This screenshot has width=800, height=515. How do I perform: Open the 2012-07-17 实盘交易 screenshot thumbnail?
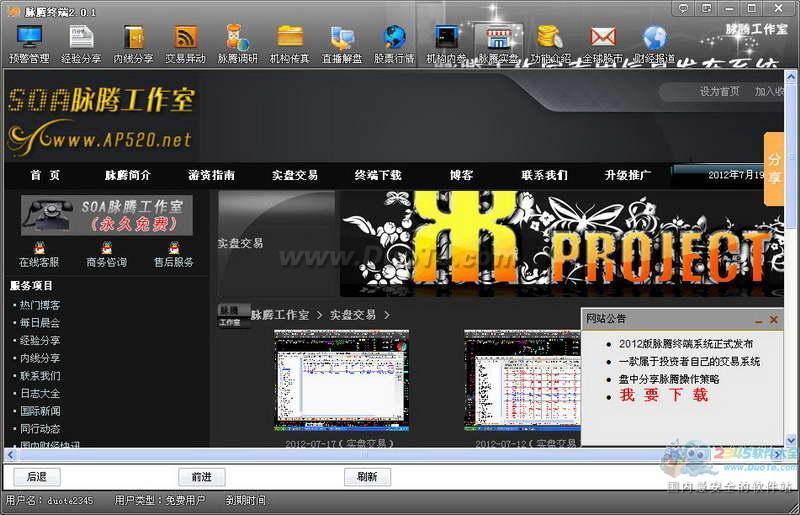coord(341,381)
